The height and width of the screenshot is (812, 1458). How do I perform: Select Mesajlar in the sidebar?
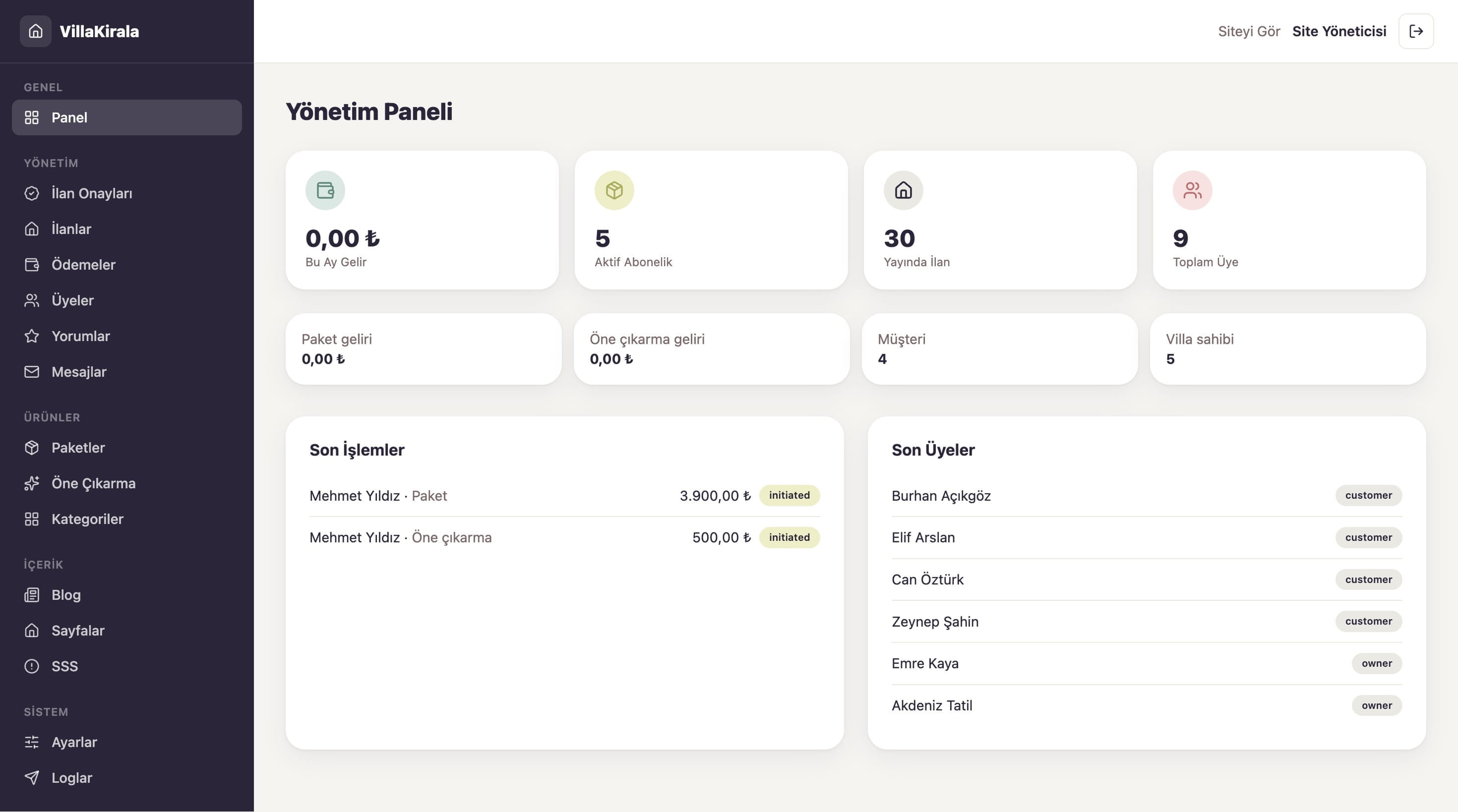(x=127, y=372)
